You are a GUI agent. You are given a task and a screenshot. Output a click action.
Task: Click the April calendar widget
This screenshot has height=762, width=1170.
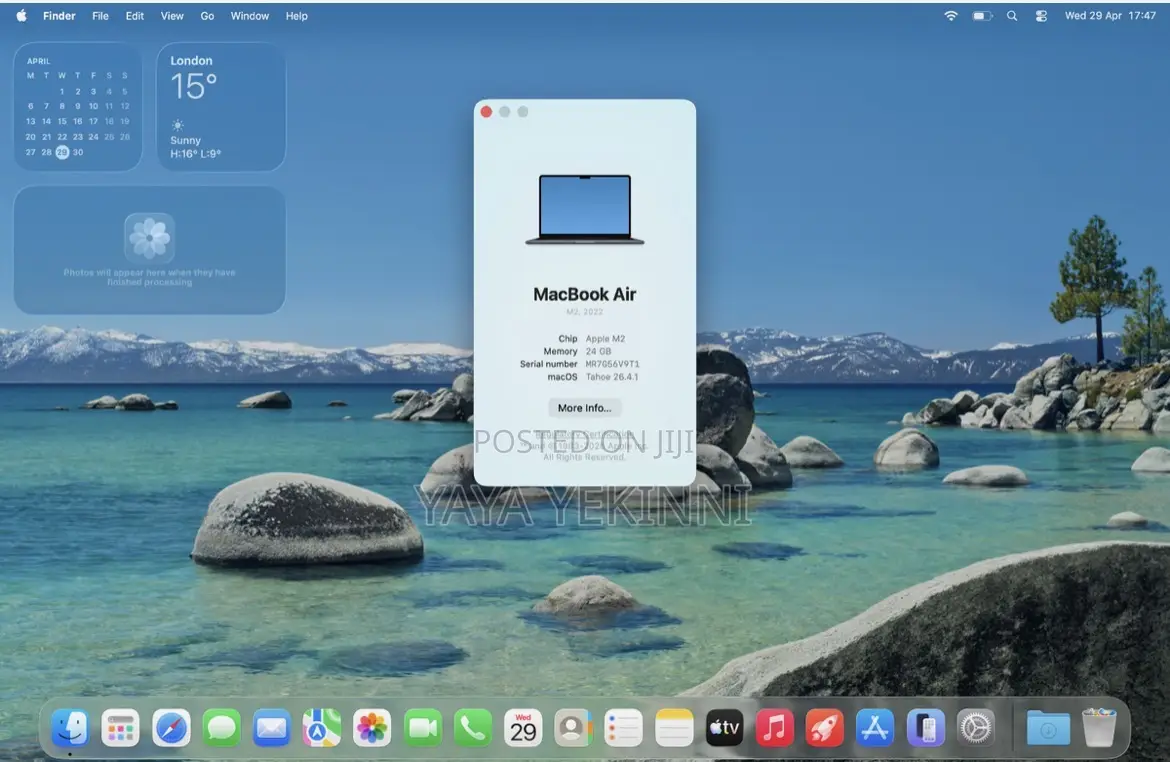pyautogui.click(x=78, y=107)
